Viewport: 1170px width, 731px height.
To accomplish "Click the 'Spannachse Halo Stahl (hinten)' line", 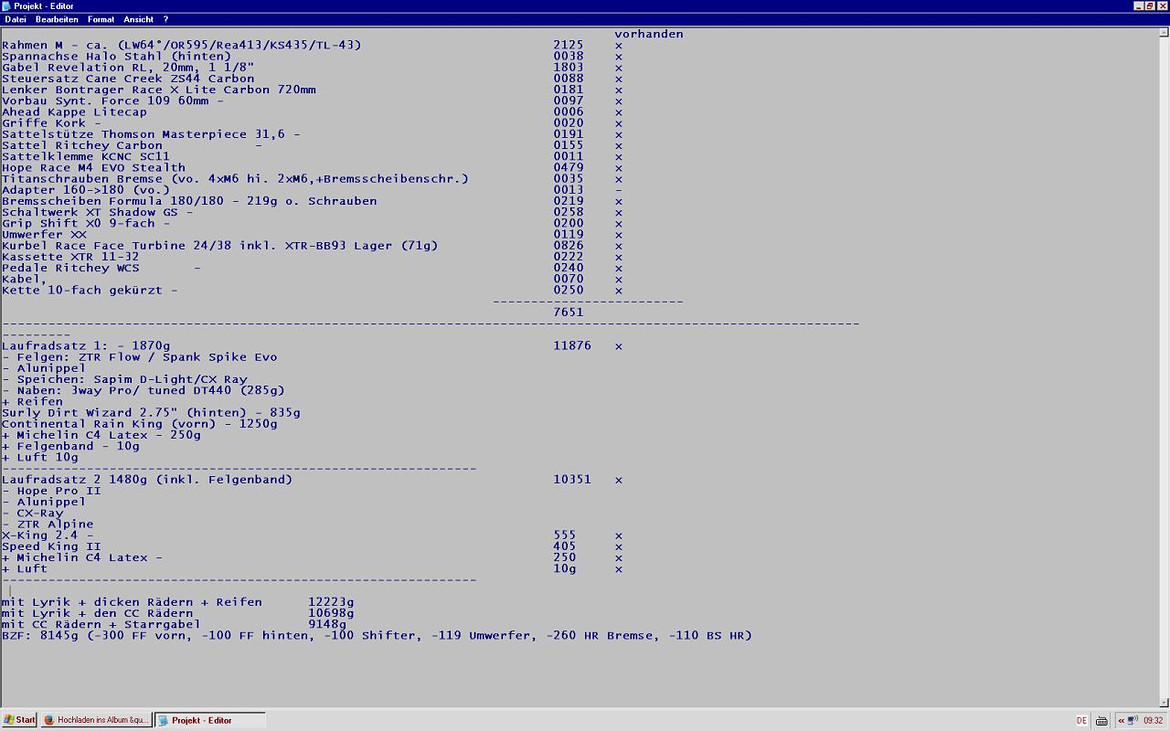I will (116, 57).
